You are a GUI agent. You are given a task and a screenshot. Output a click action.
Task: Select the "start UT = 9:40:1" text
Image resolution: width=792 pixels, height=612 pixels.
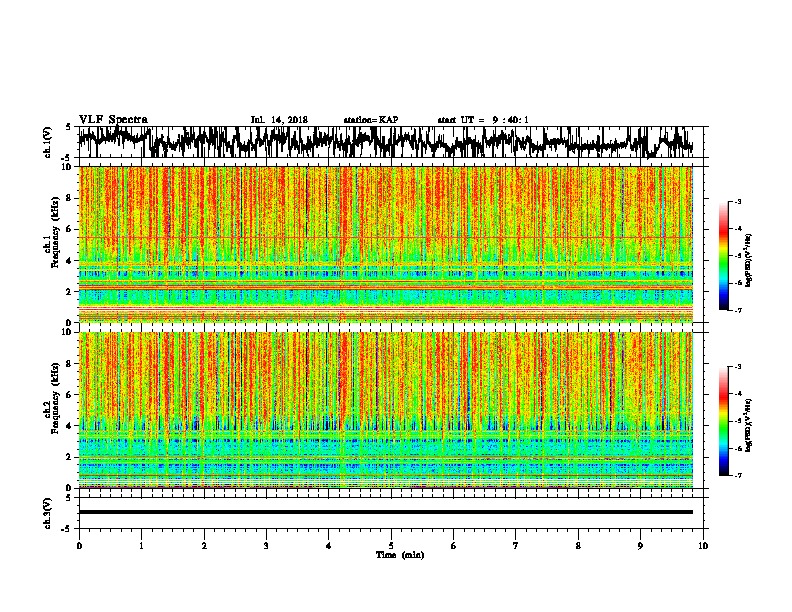(x=483, y=120)
